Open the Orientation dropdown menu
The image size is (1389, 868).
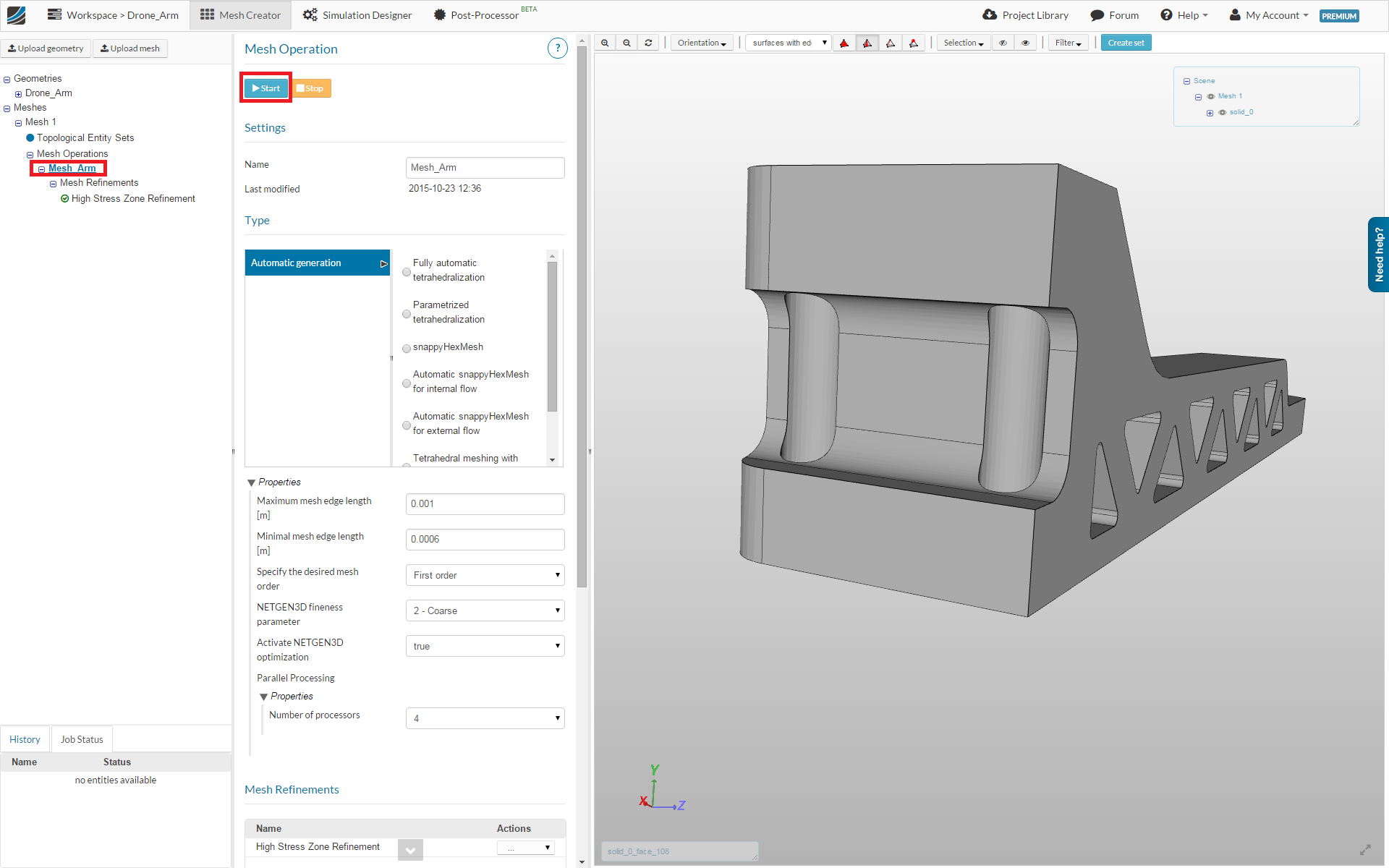(x=702, y=43)
